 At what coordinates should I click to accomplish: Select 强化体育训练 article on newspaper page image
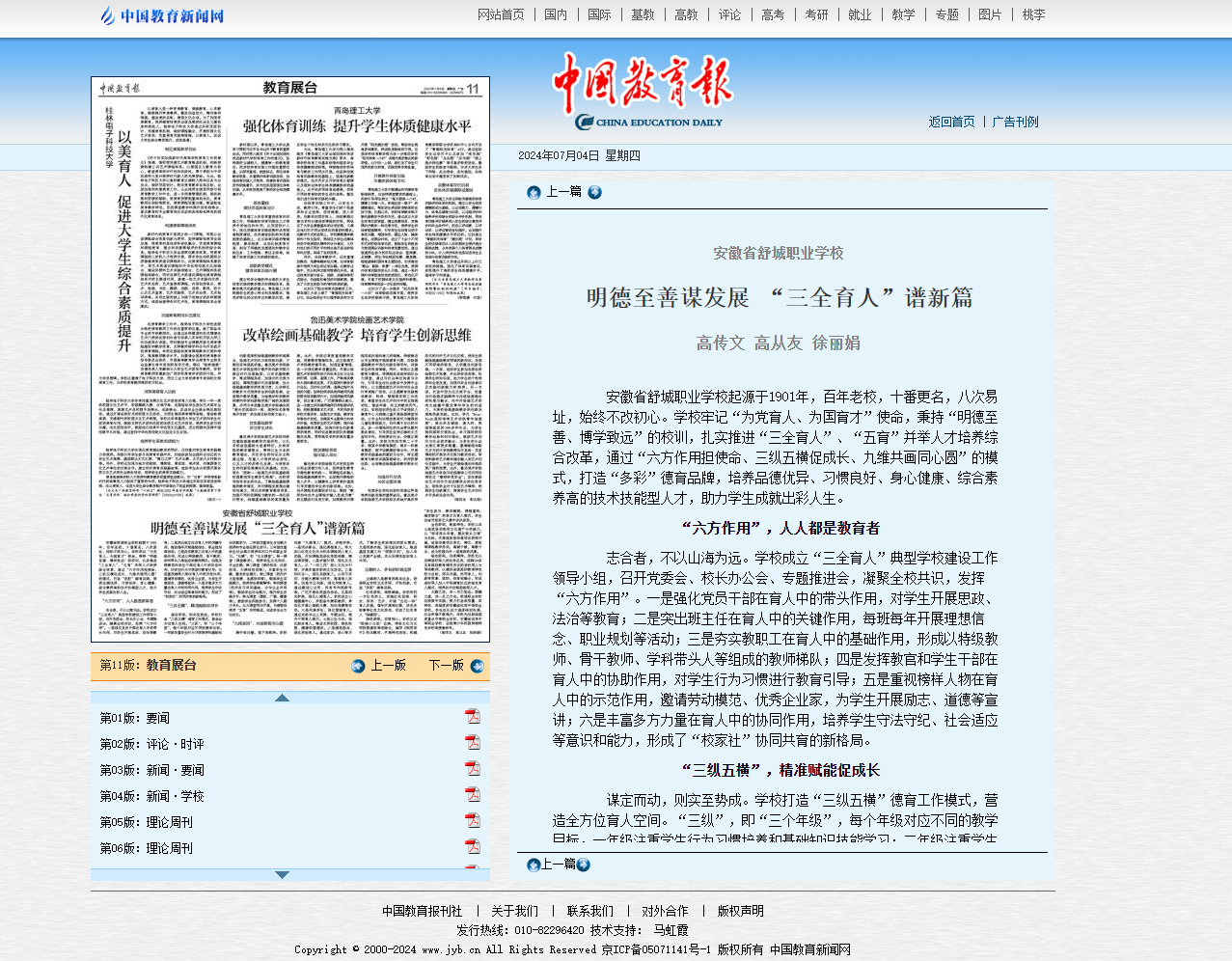[x=357, y=126]
